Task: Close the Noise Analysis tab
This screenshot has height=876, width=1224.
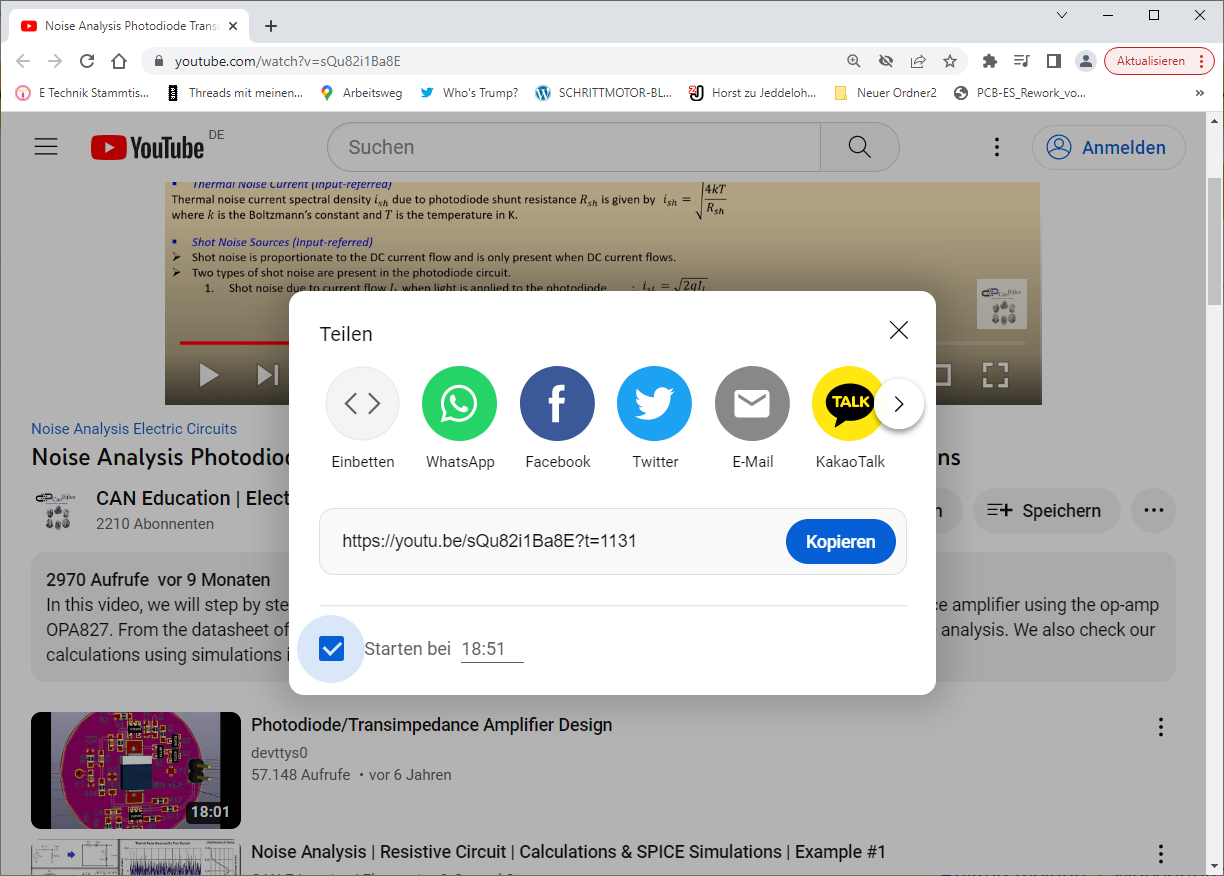Action: 235,26
